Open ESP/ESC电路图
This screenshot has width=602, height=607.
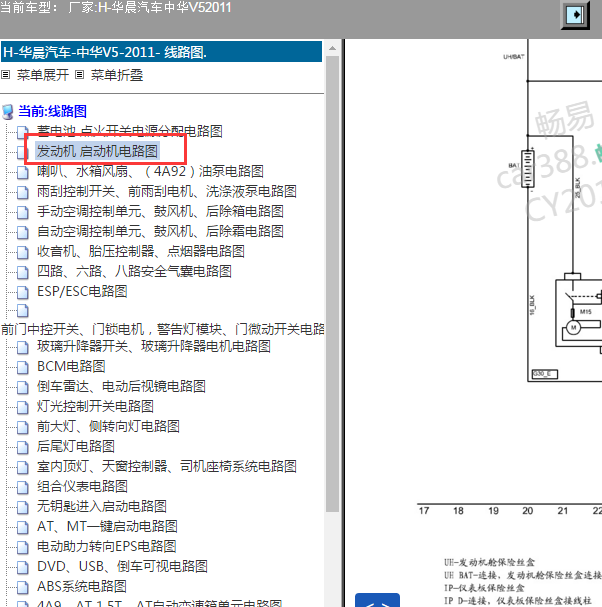point(82,291)
